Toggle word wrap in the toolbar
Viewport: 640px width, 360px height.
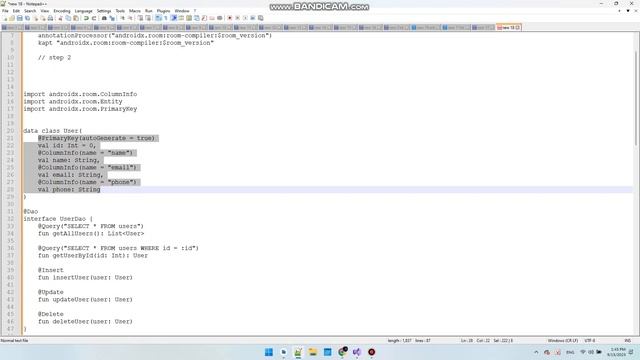158,18
